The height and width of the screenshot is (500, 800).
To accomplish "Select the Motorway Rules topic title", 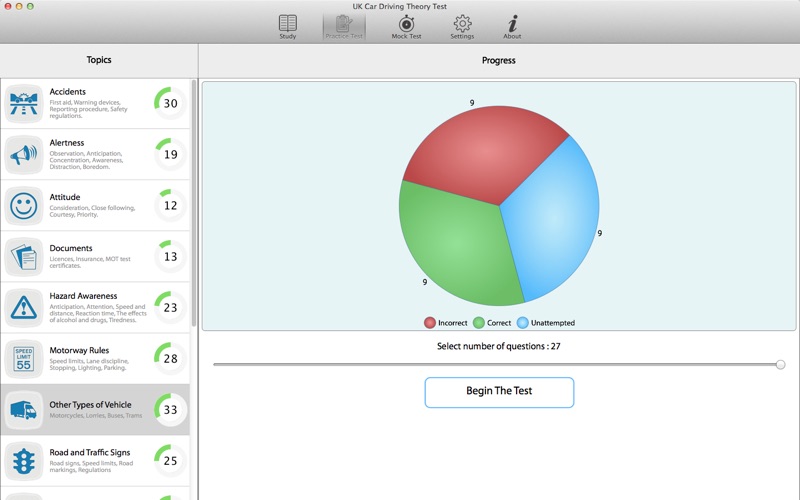I will 79,350.
